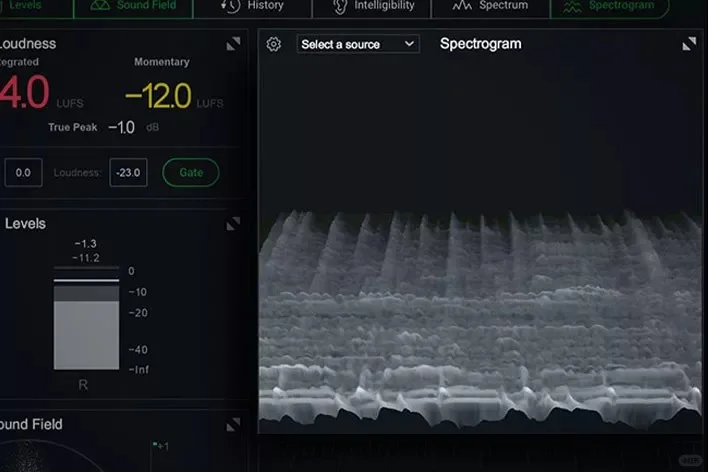This screenshot has width=708, height=472.
Task: Click the Intelligibility ear icon
Action: pos(340,6)
